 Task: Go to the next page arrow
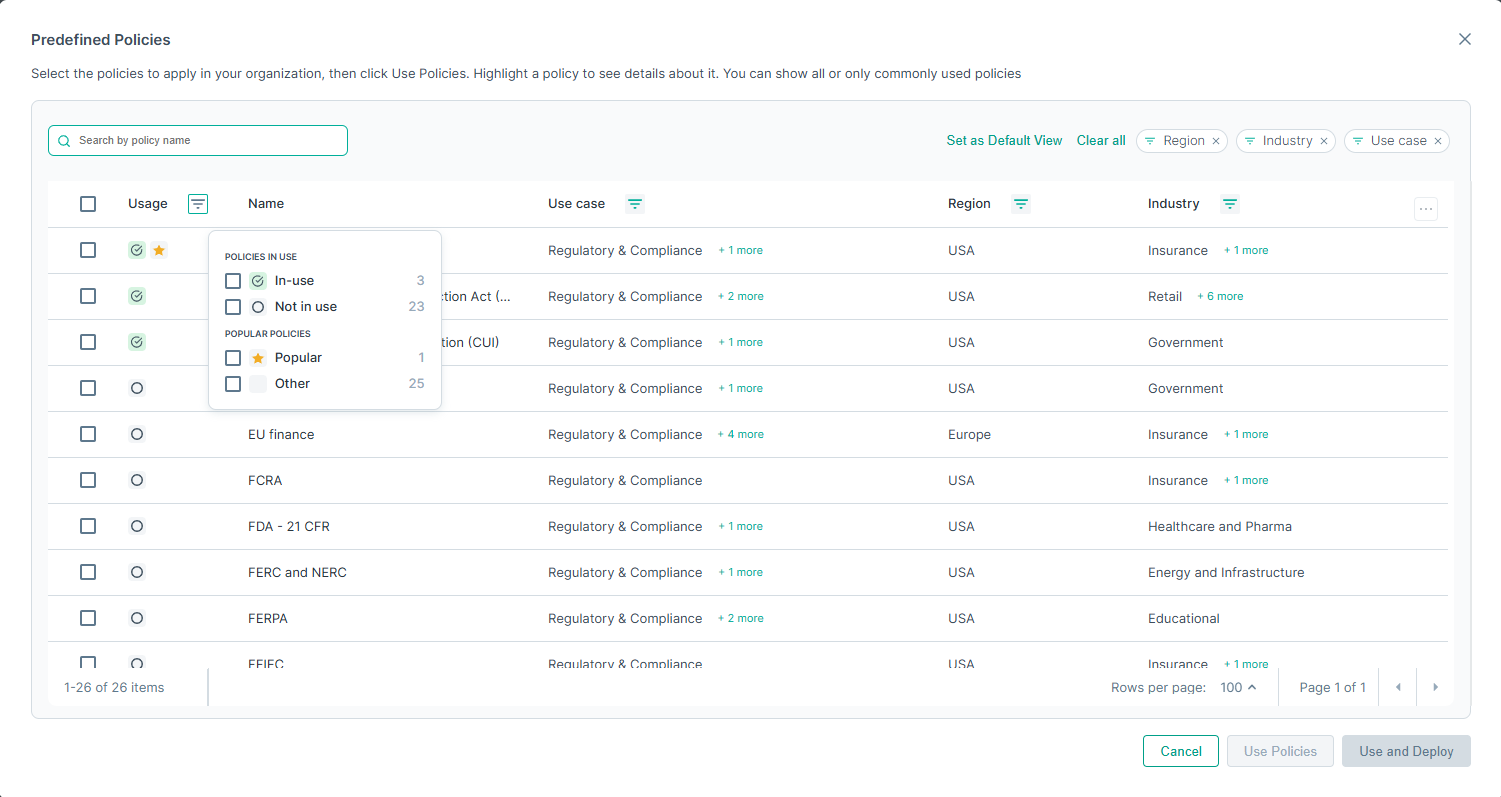[x=1435, y=687]
